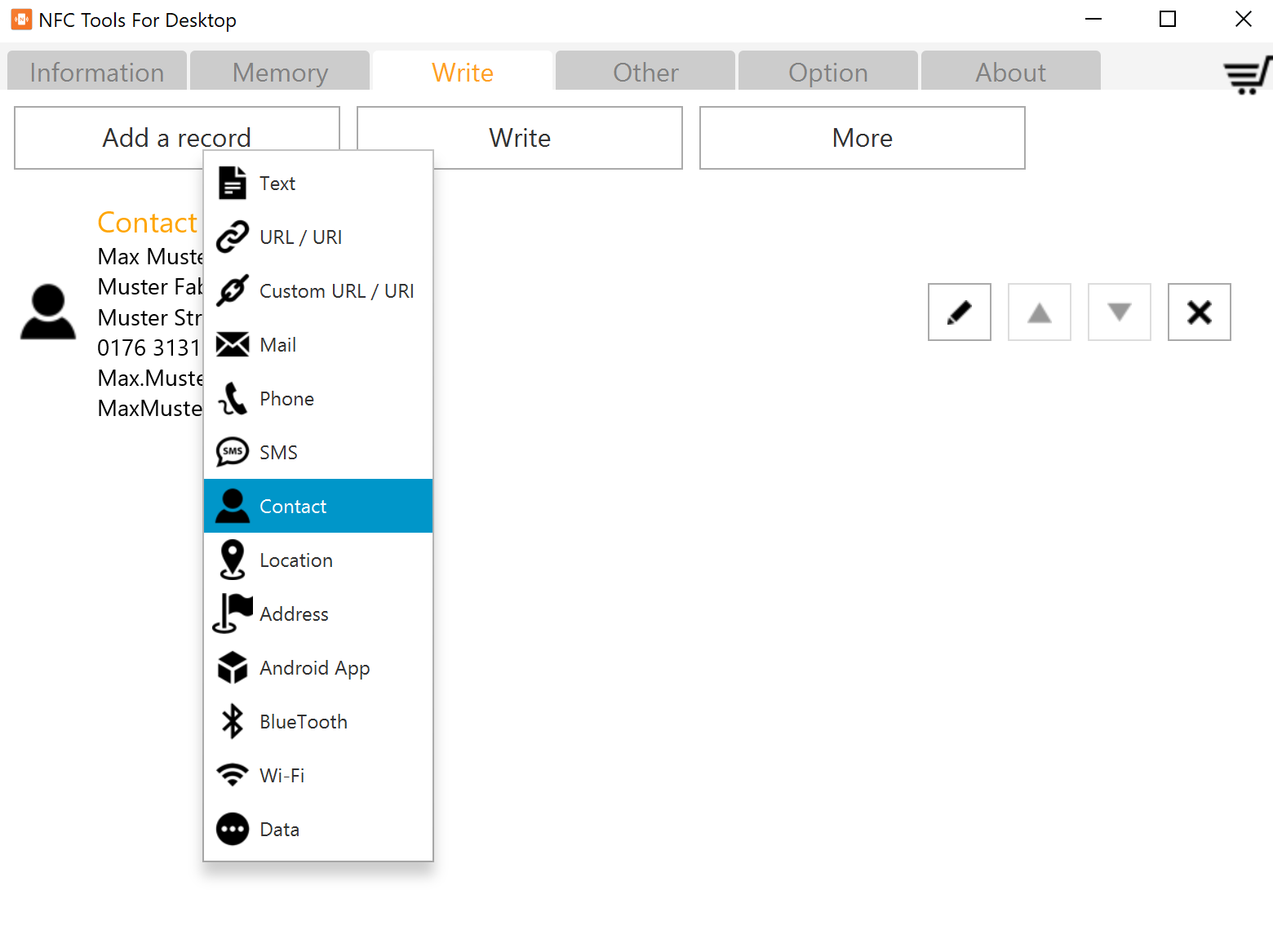1273x952 pixels.
Task: Open the Memory tab
Action: coord(280,72)
